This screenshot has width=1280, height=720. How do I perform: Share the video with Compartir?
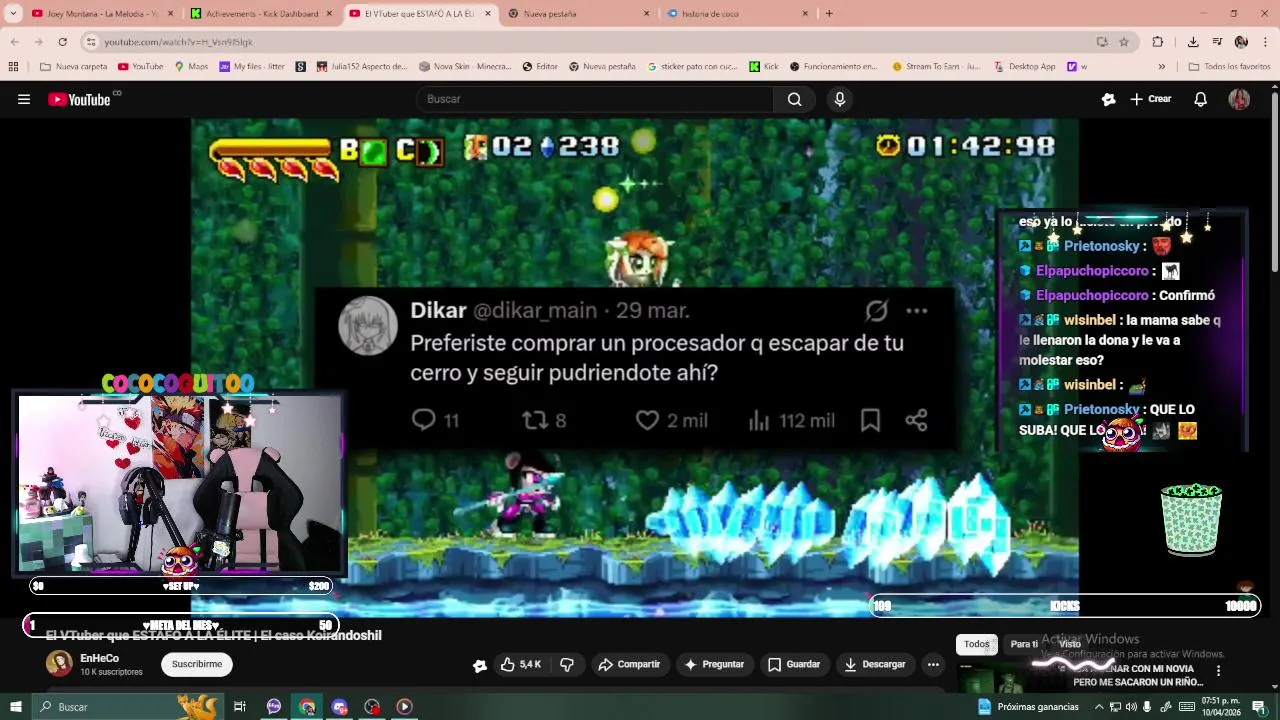(x=629, y=664)
